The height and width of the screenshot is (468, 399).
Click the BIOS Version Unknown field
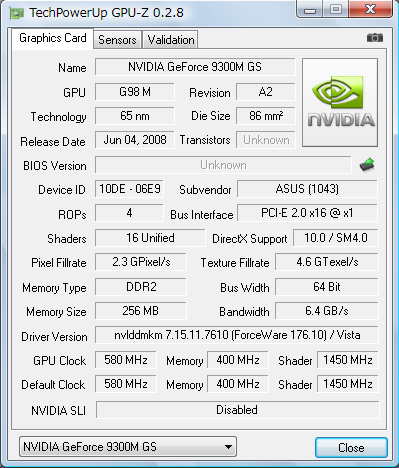coord(223,165)
